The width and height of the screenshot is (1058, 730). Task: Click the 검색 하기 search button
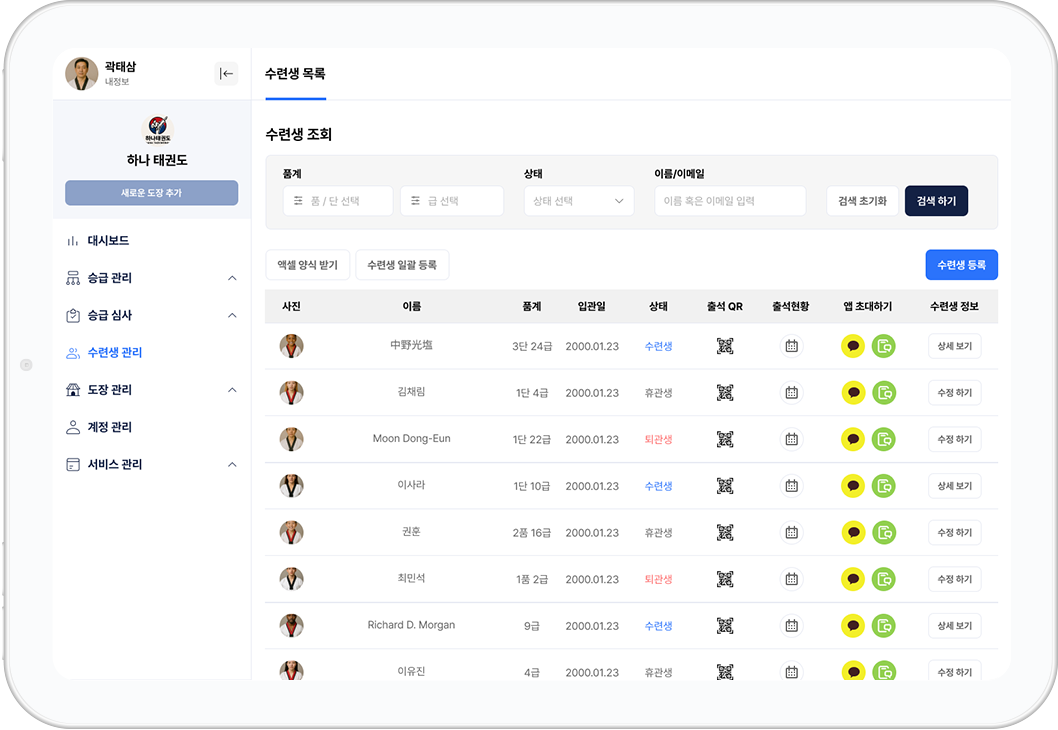coord(937,200)
